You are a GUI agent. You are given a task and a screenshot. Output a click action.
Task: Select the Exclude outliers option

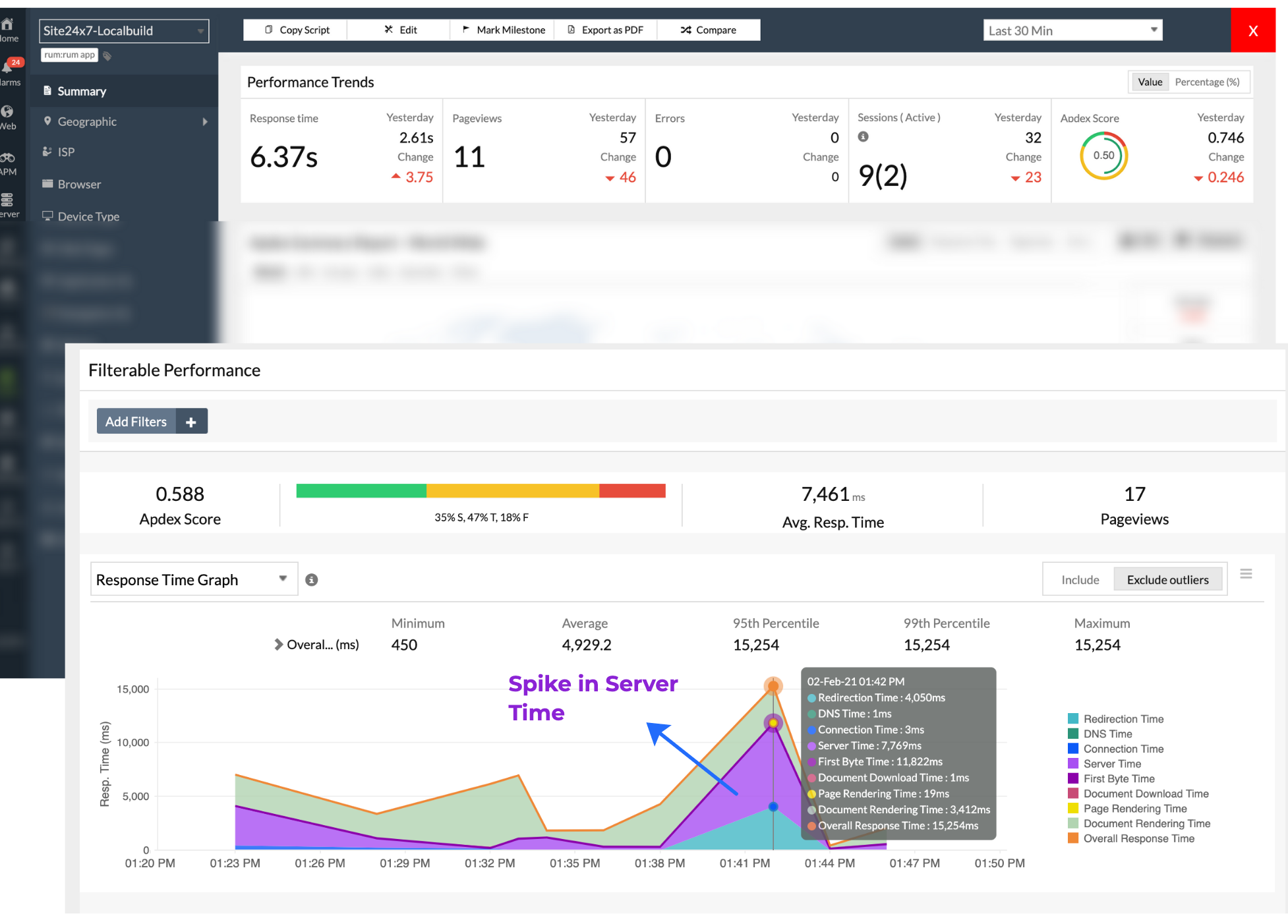[1167, 580]
